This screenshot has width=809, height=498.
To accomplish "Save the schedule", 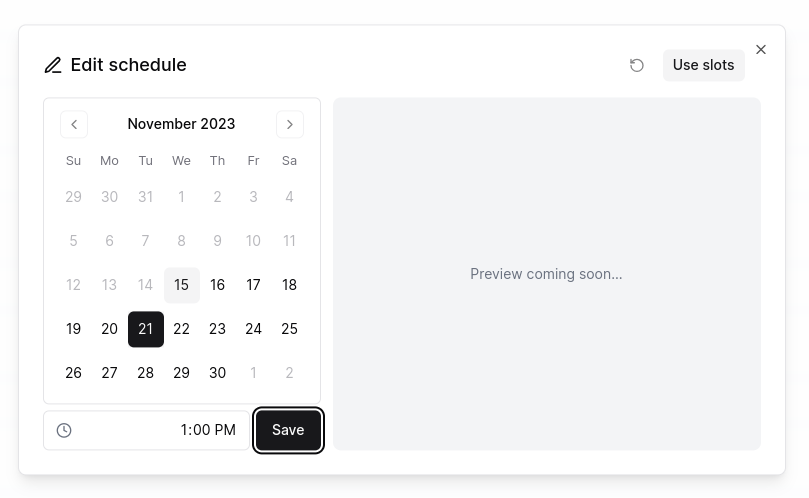I will (288, 430).
